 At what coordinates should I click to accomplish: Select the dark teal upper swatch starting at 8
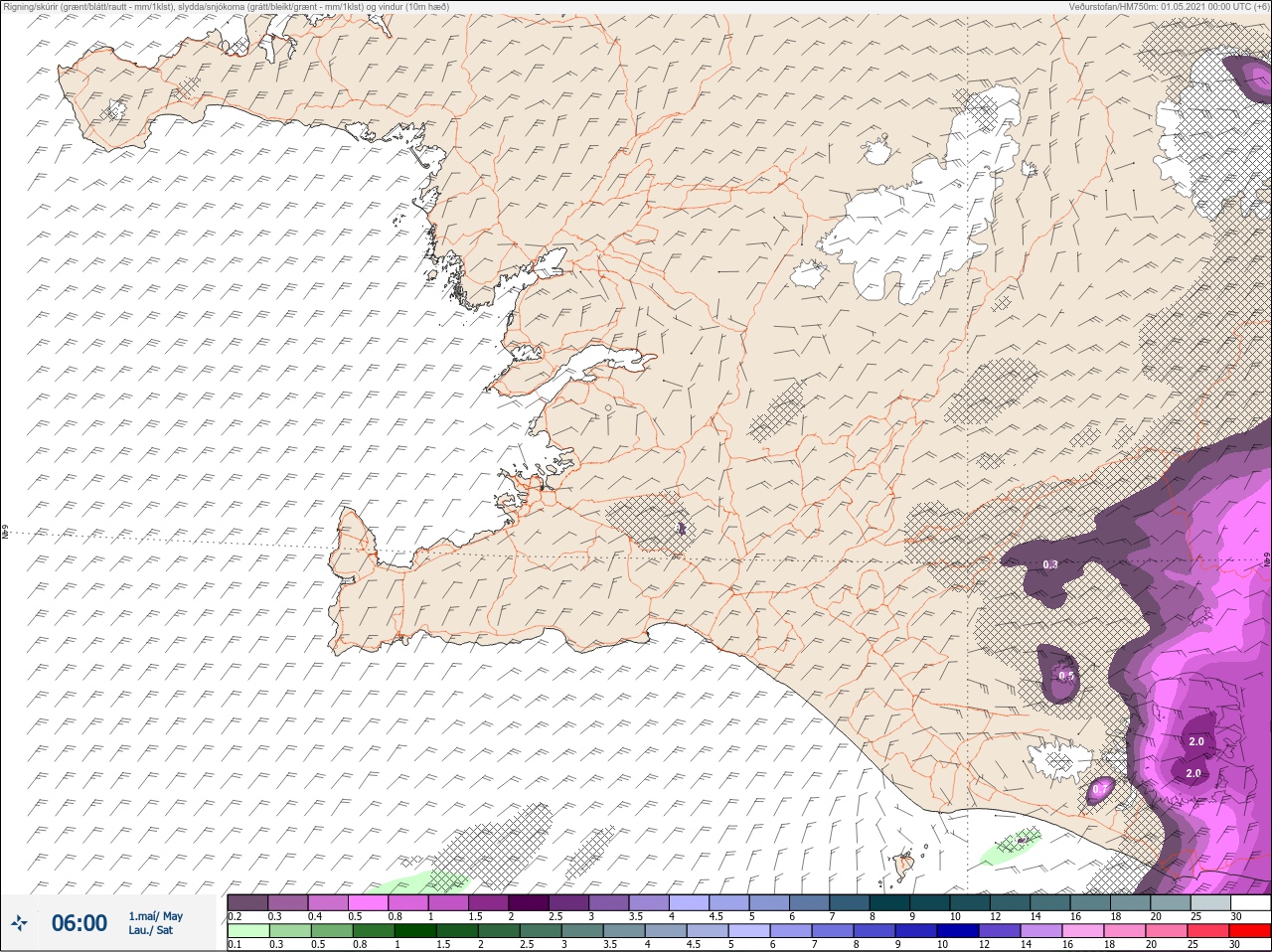891,902
